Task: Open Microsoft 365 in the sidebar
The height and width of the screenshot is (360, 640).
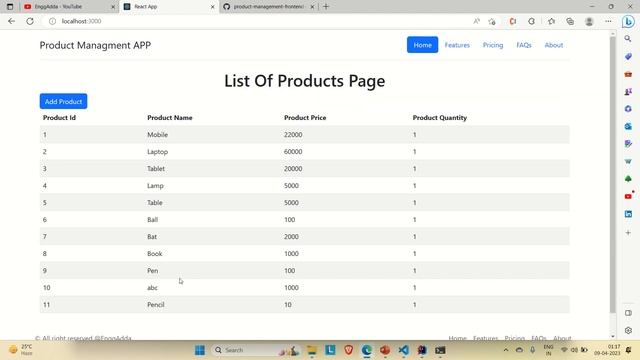Action: coord(628,109)
